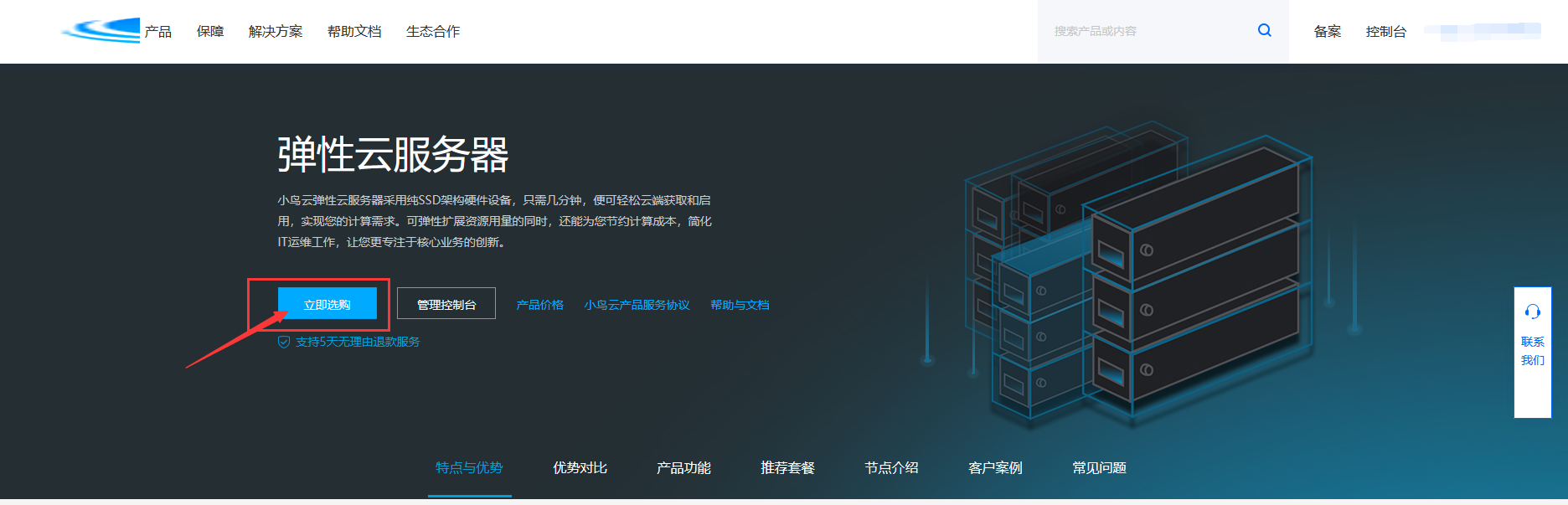
Task: Click the shield icon beside the refund notice
Action: [284, 342]
